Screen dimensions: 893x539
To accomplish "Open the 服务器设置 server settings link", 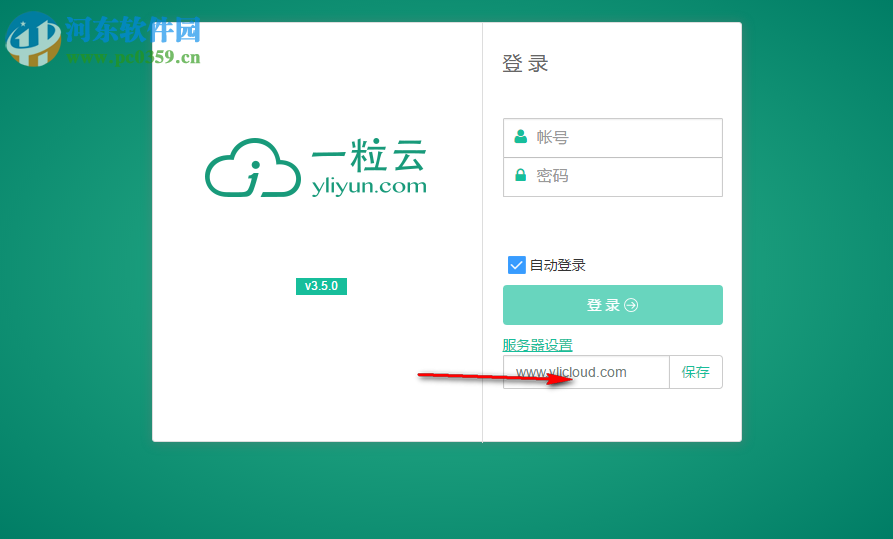I will [537, 345].
